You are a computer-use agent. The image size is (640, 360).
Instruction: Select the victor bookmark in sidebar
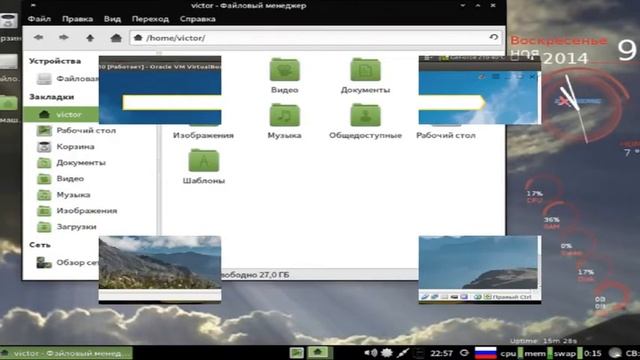61,115
